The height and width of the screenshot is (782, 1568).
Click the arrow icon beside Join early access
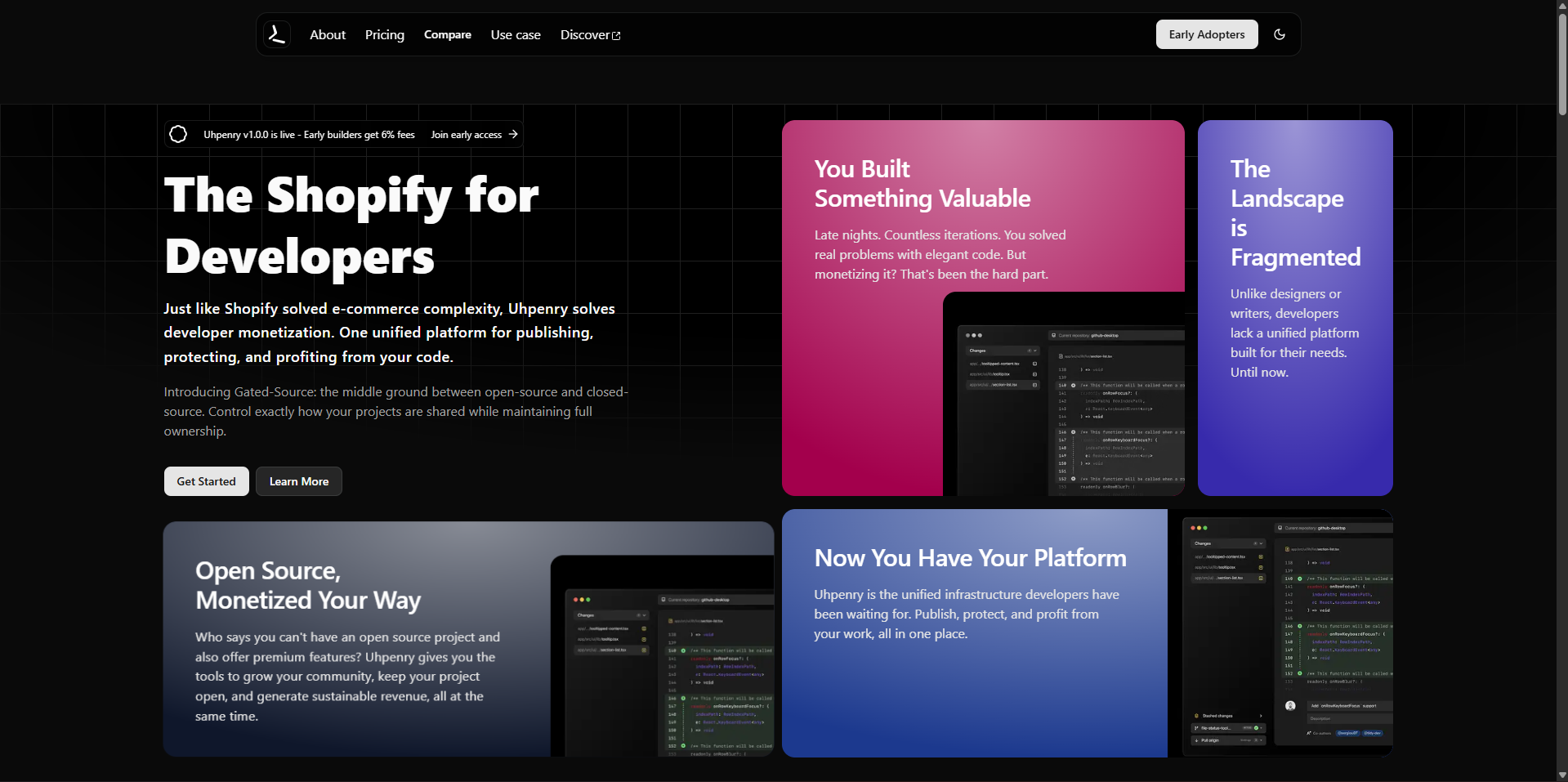(x=513, y=134)
